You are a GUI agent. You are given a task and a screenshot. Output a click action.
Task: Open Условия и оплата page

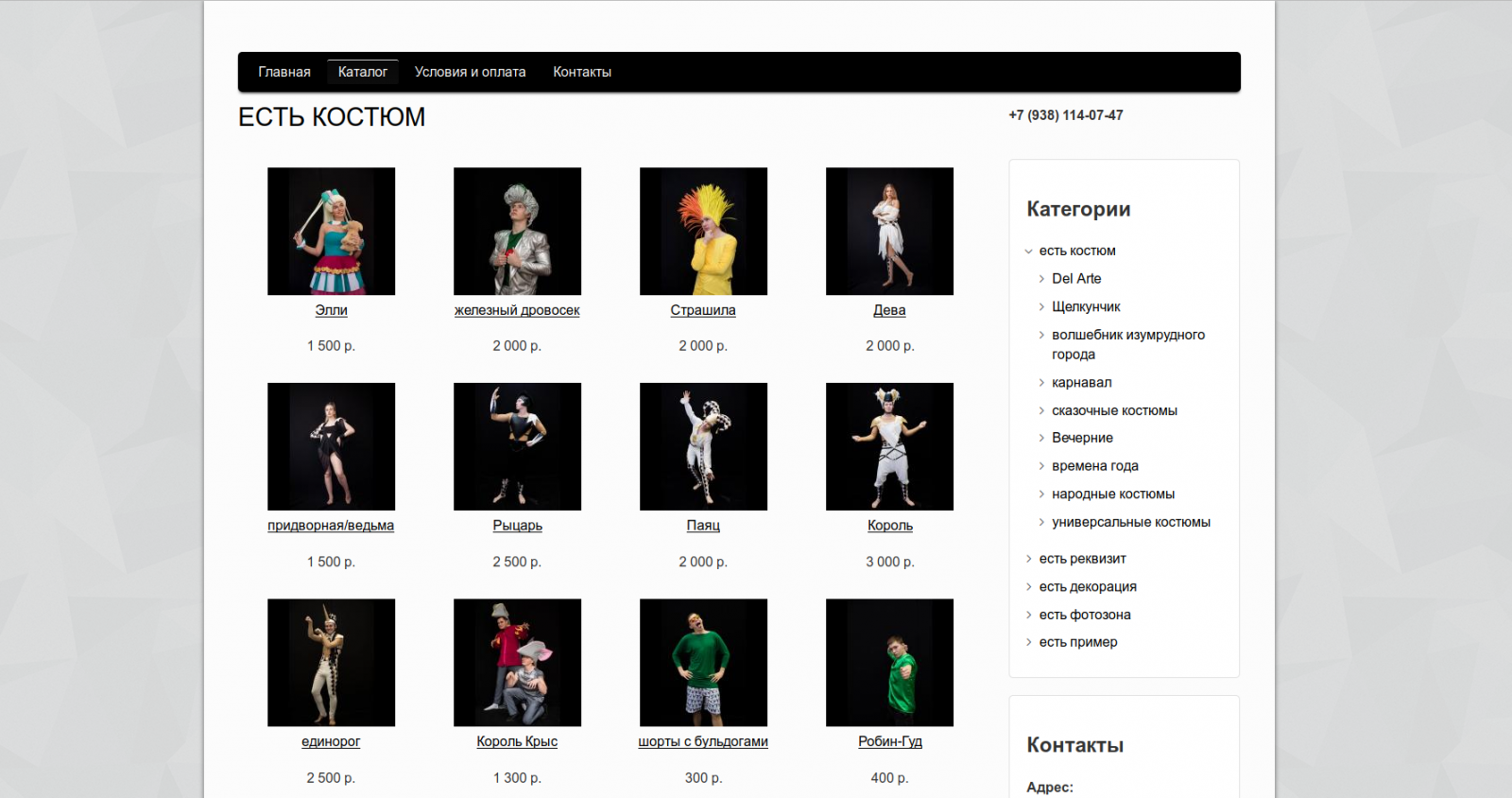tap(470, 72)
